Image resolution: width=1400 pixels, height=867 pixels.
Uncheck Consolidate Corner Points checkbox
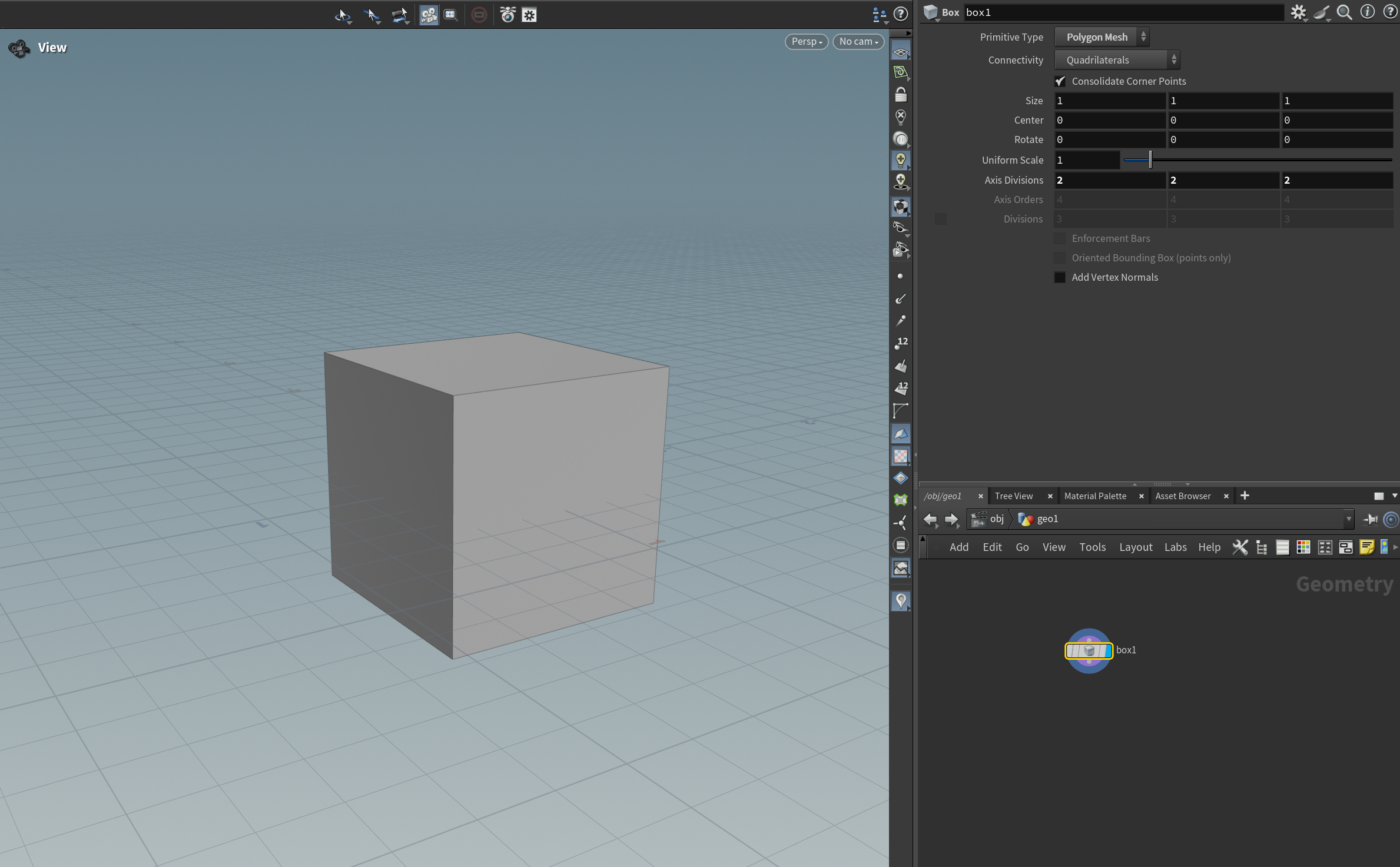1060,81
